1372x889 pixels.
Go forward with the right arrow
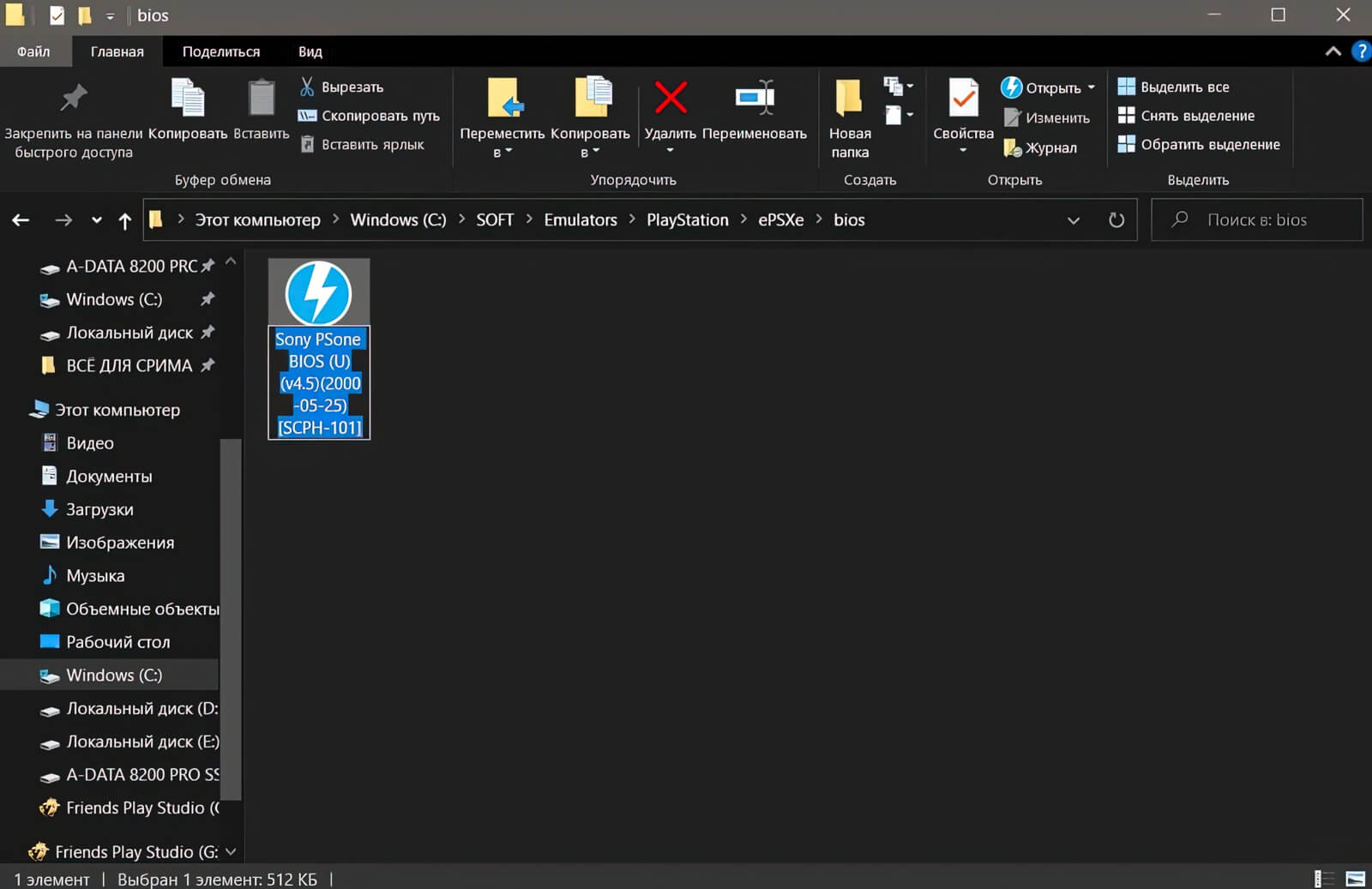pos(63,220)
